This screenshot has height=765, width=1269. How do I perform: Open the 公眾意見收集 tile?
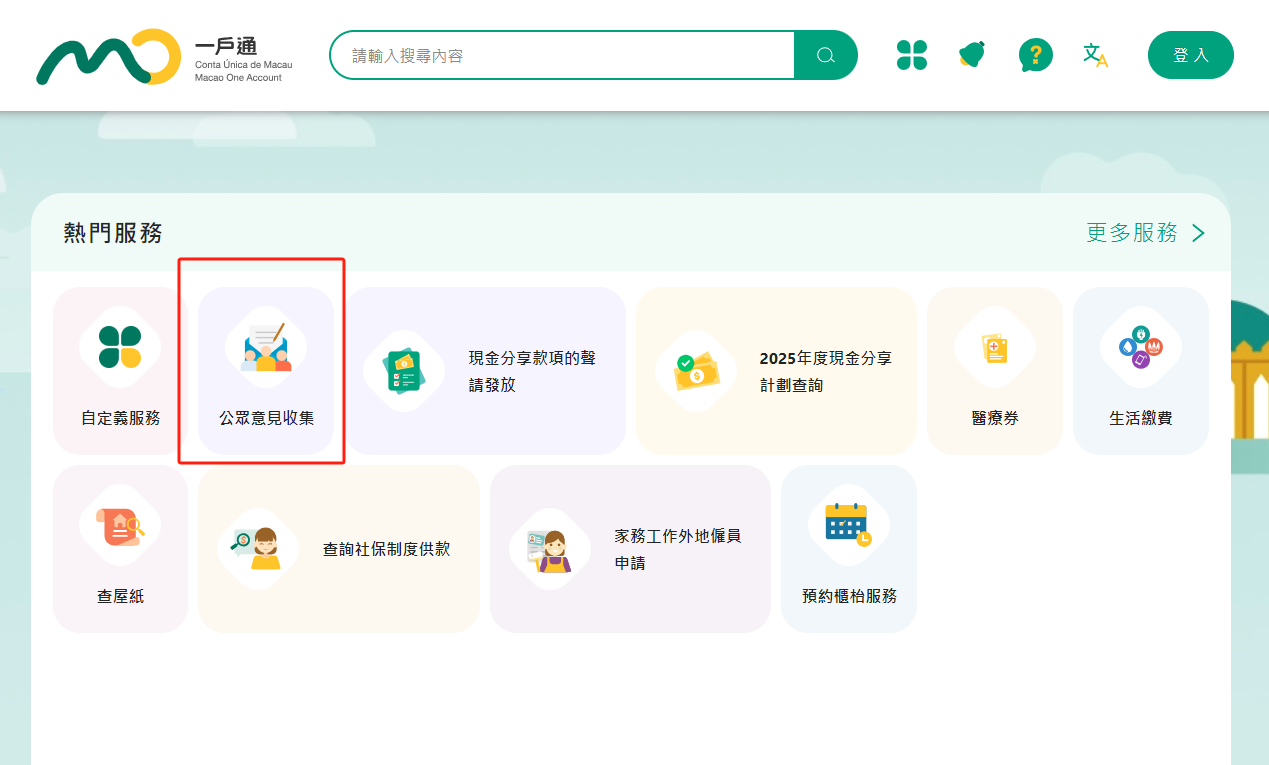tap(266, 371)
